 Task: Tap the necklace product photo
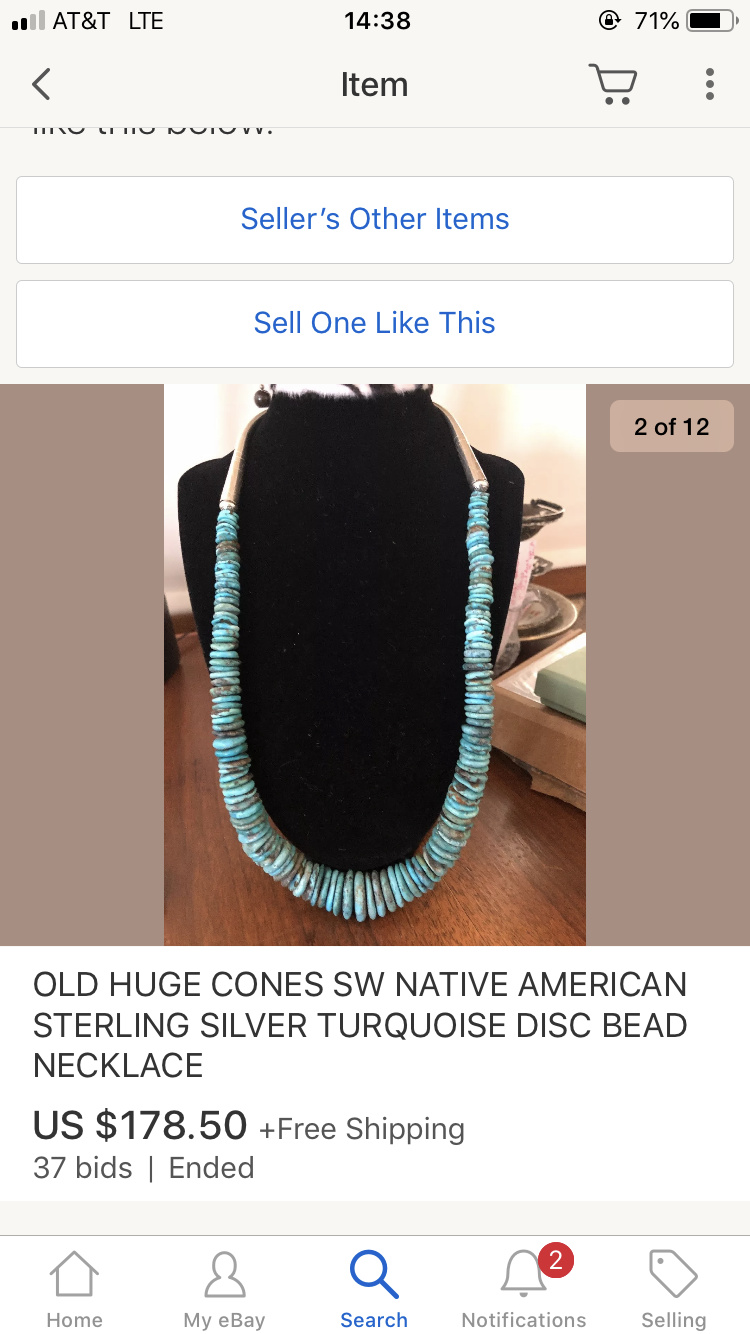375,665
